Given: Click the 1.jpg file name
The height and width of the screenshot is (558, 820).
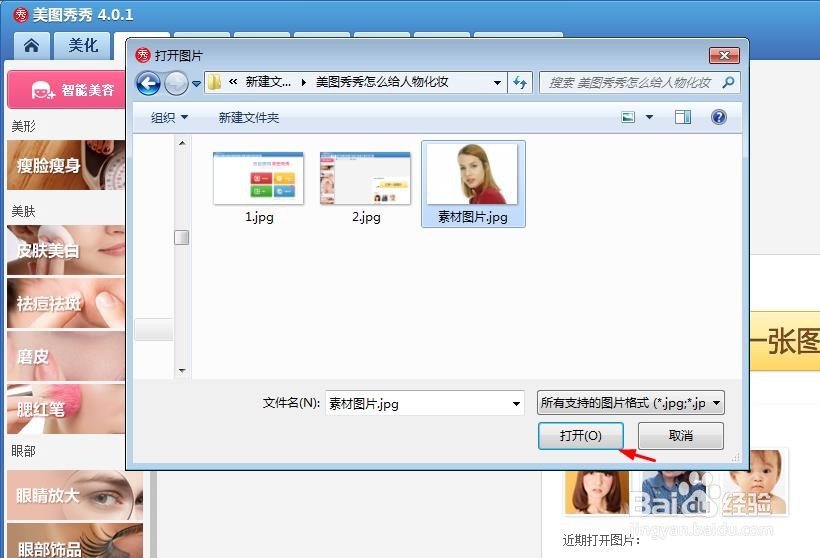Looking at the screenshot, I should click(x=259, y=217).
